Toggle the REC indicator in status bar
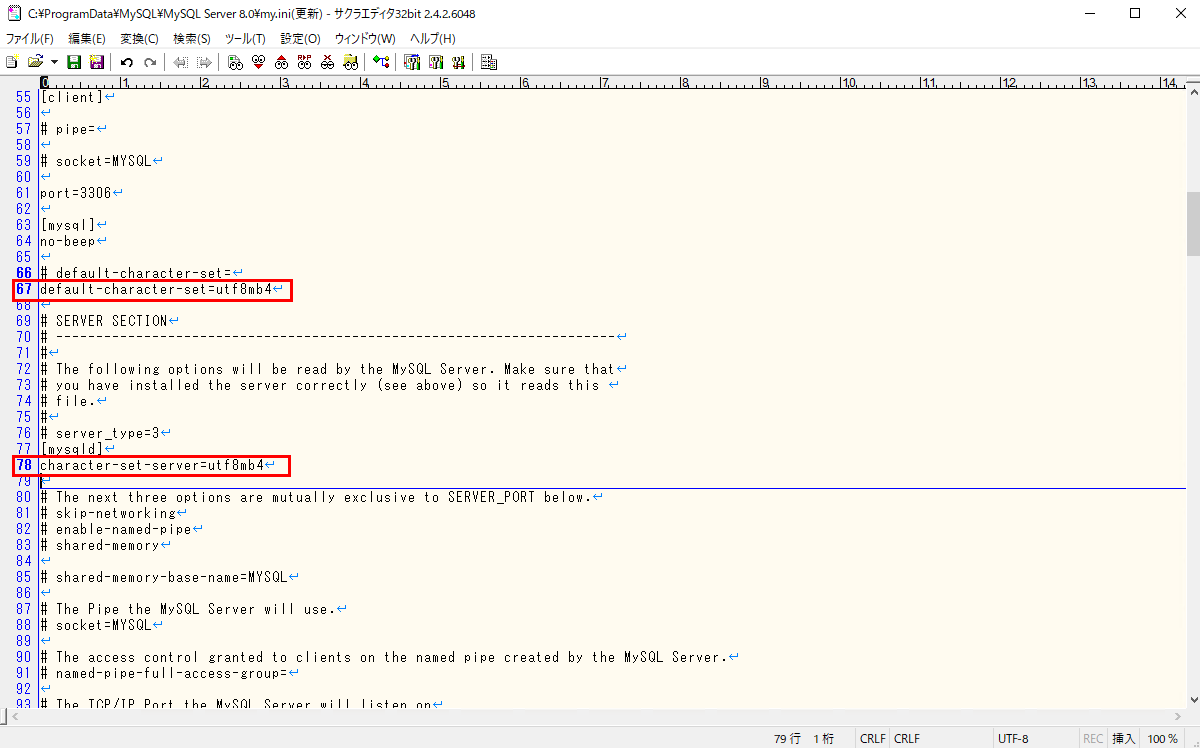Screen dimensions: 1200x748 (x=1093, y=739)
